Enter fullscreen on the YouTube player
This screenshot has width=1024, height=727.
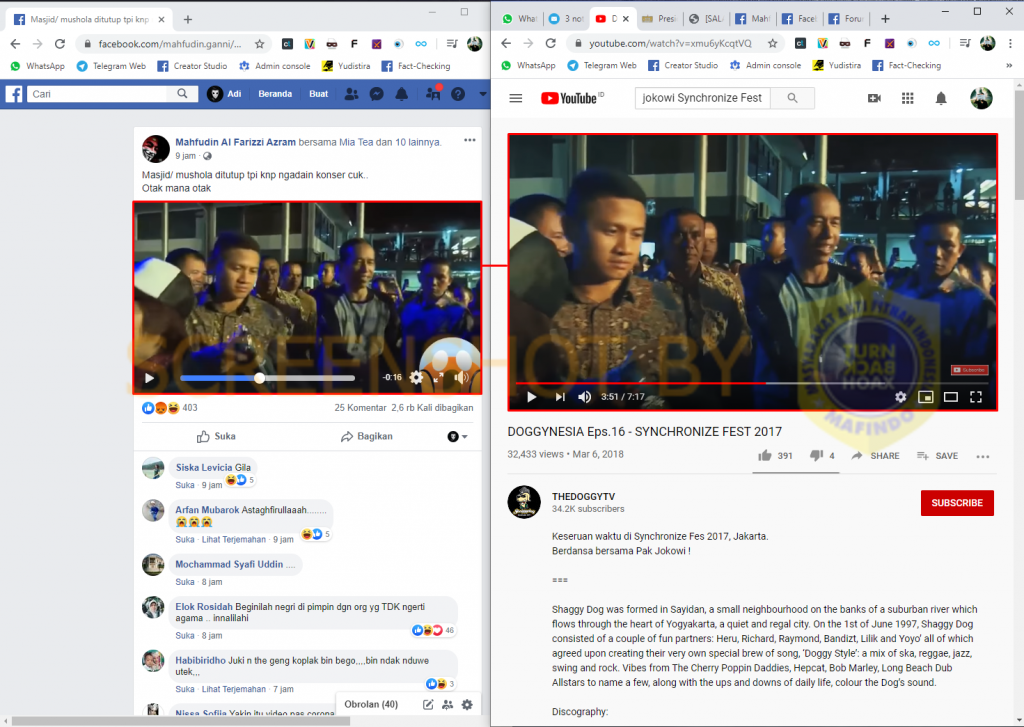click(976, 397)
